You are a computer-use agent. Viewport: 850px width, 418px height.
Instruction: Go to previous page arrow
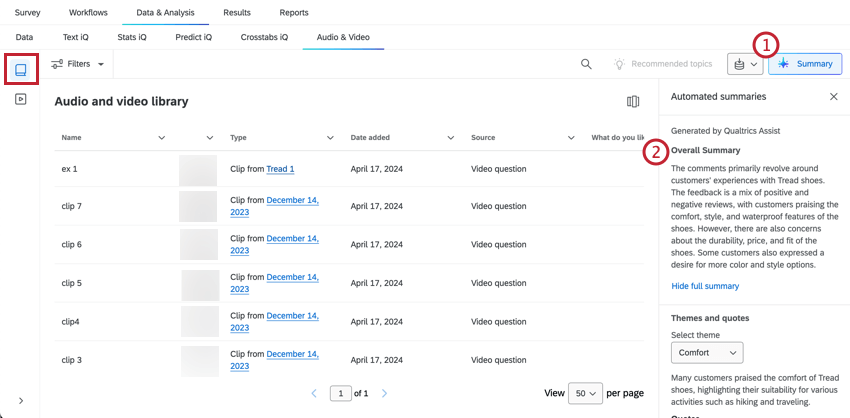314,394
